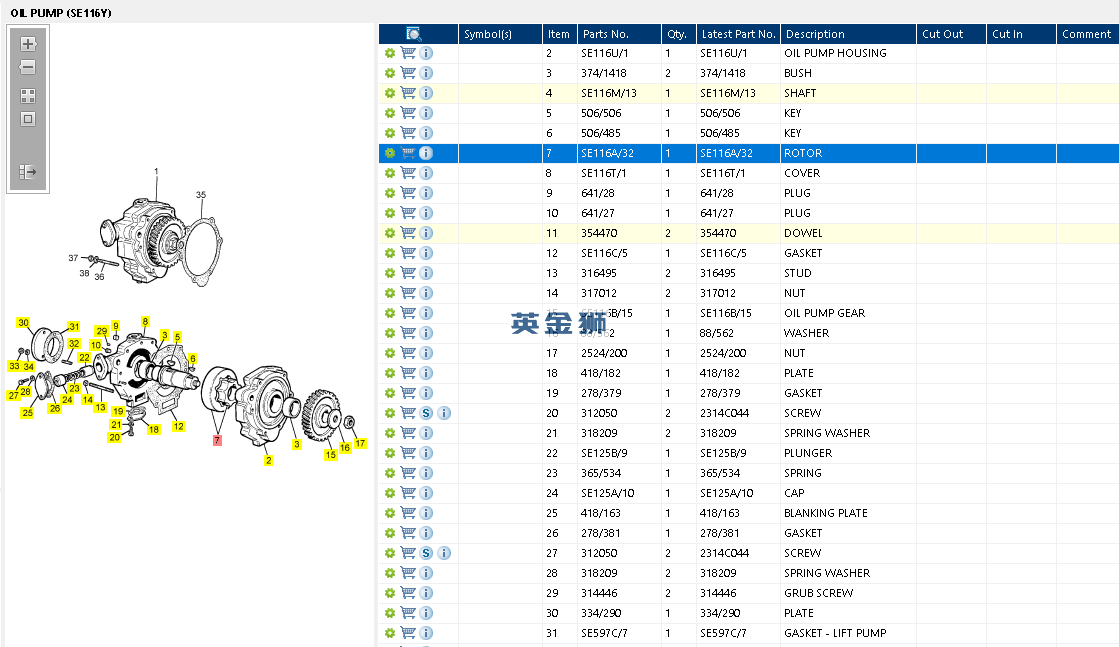Image resolution: width=1119 pixels, height=647 pixels.
Task: Click the Comment column header
Action: (x=1087, y=34)
